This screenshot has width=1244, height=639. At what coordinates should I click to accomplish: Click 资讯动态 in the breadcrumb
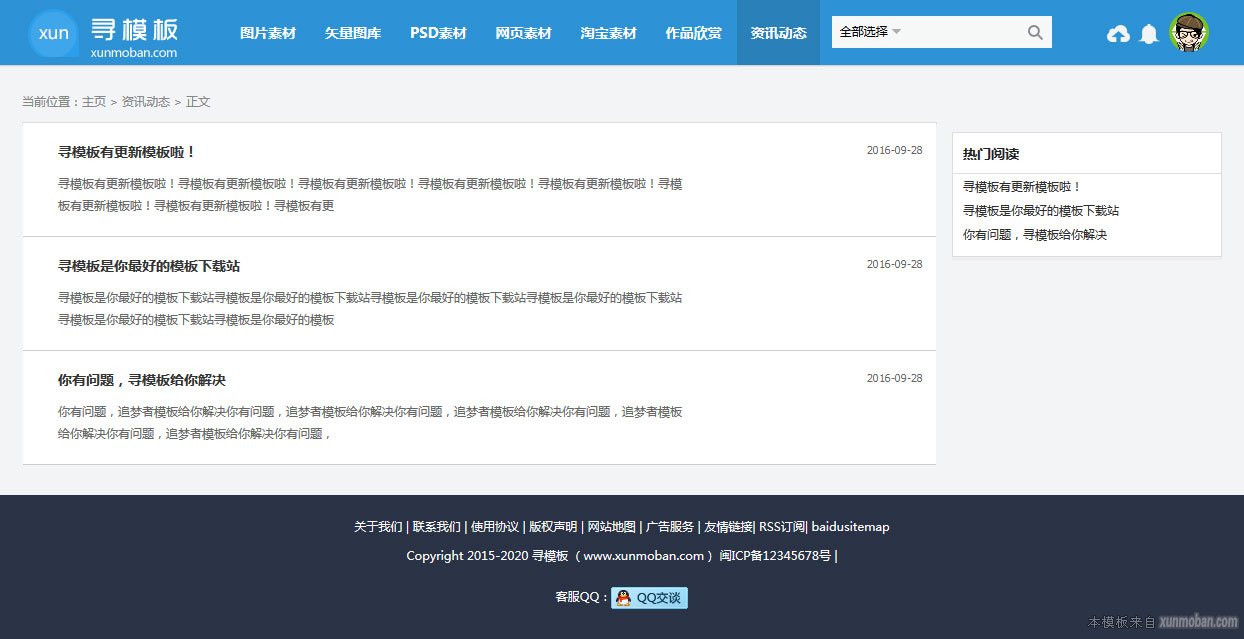[x=146, y=102]
